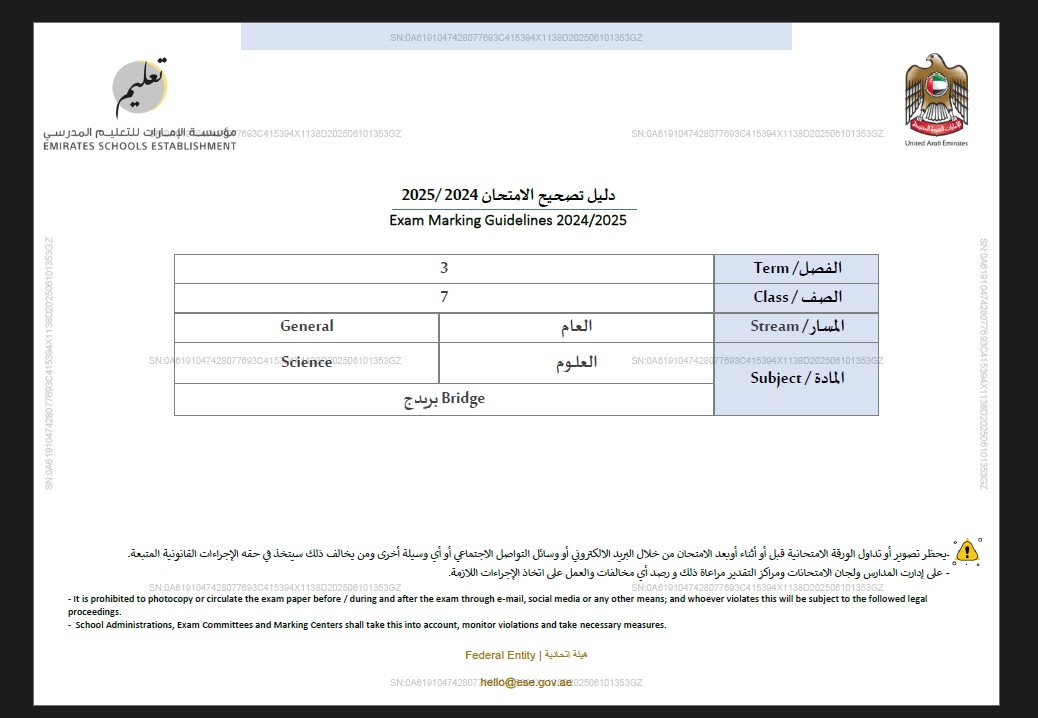Click the 'Stream / المسار' header cell

(796, 327)
